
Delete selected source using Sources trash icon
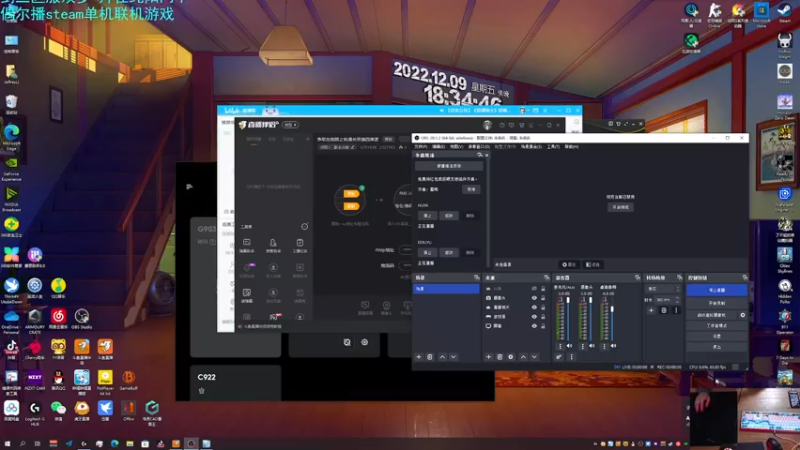499,357
